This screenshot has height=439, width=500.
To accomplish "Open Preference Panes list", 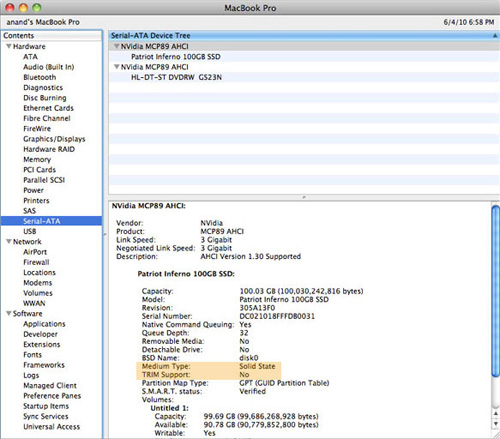I will click(x=52, y=396).
